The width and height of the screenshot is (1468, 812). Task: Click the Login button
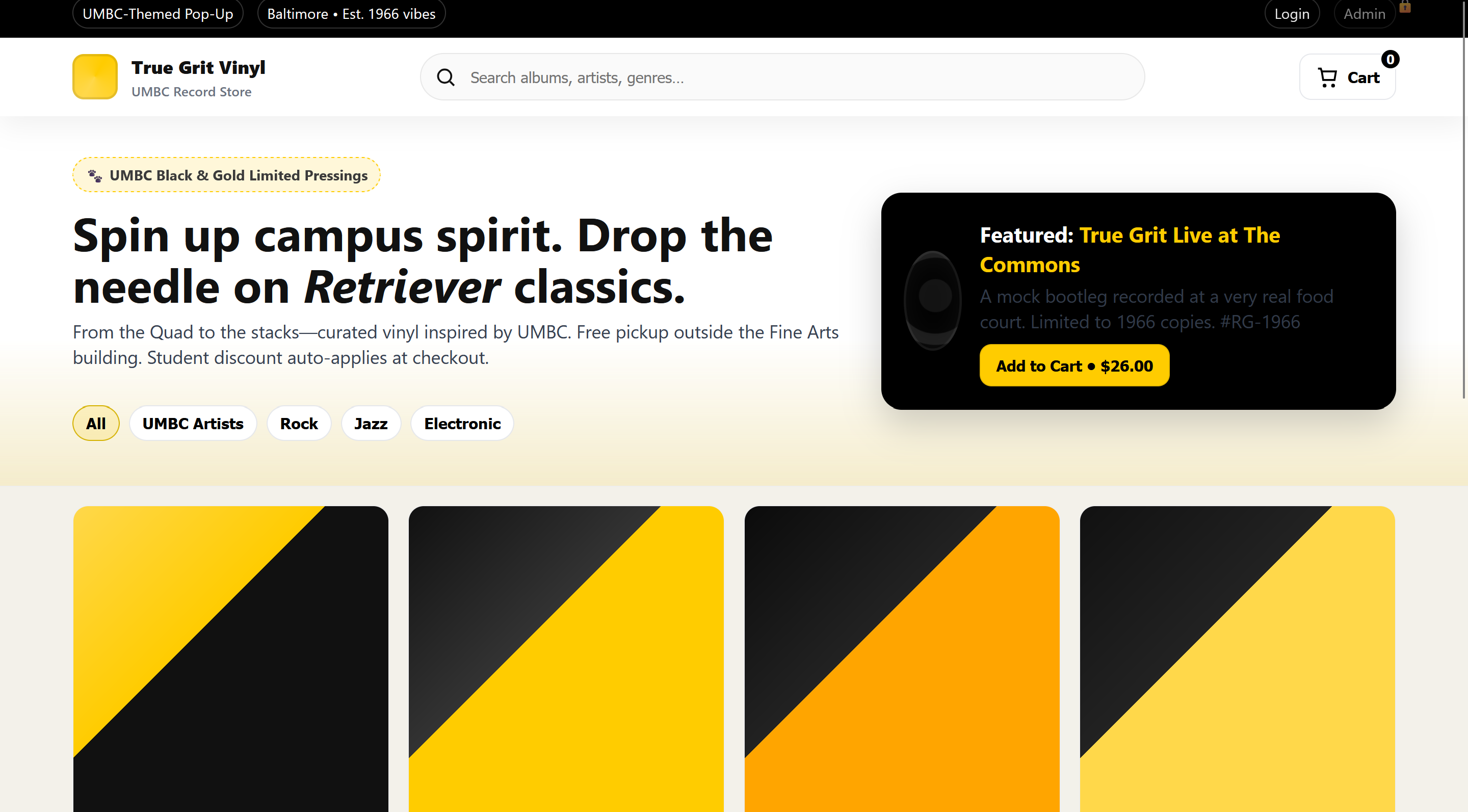point(1291,14)
